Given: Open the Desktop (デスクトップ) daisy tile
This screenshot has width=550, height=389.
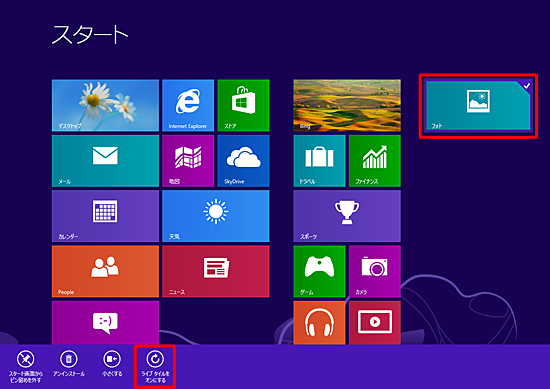Looking at the screenshot, I should pos(105,105).
